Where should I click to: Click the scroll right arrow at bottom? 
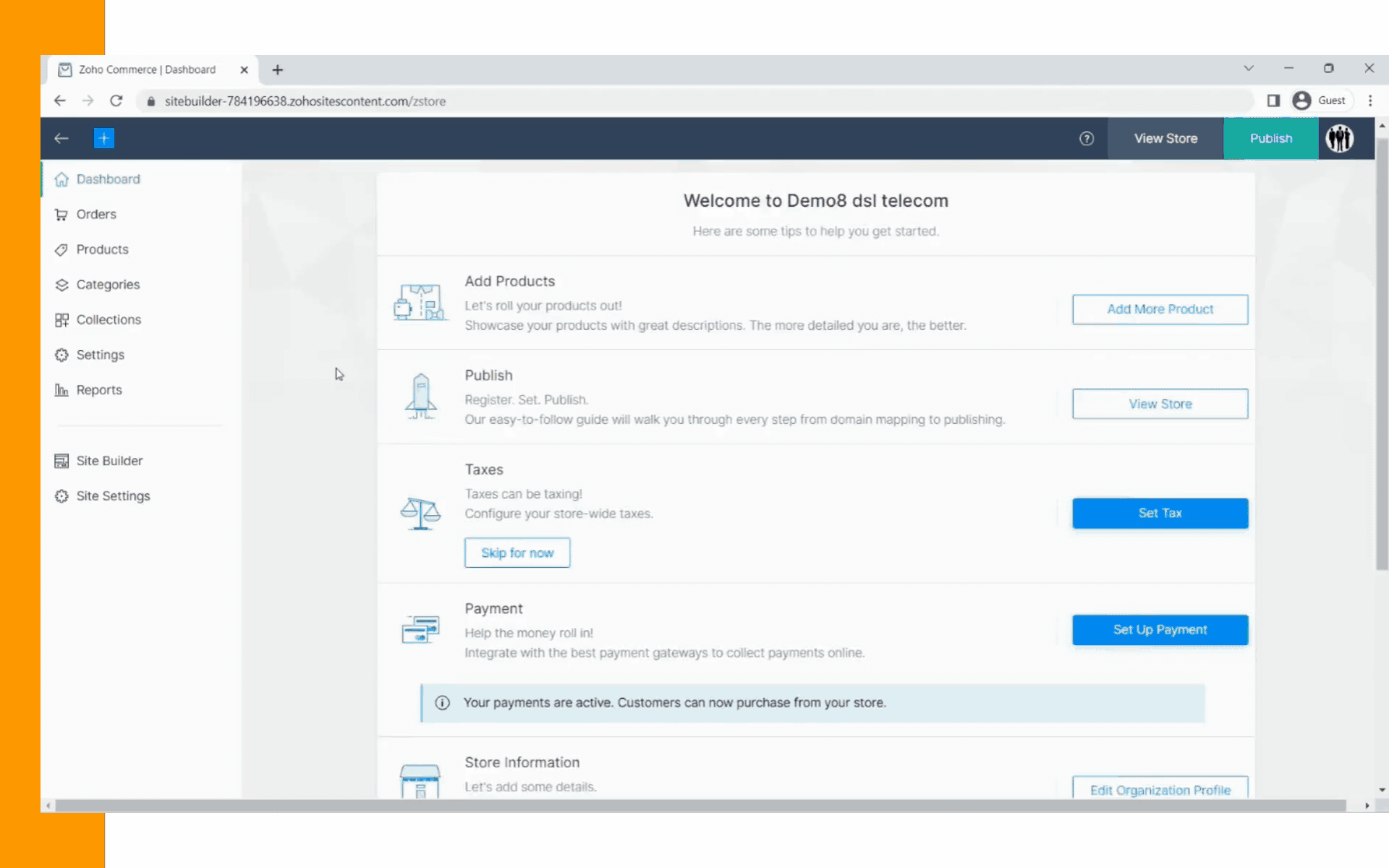(1367, 806)
